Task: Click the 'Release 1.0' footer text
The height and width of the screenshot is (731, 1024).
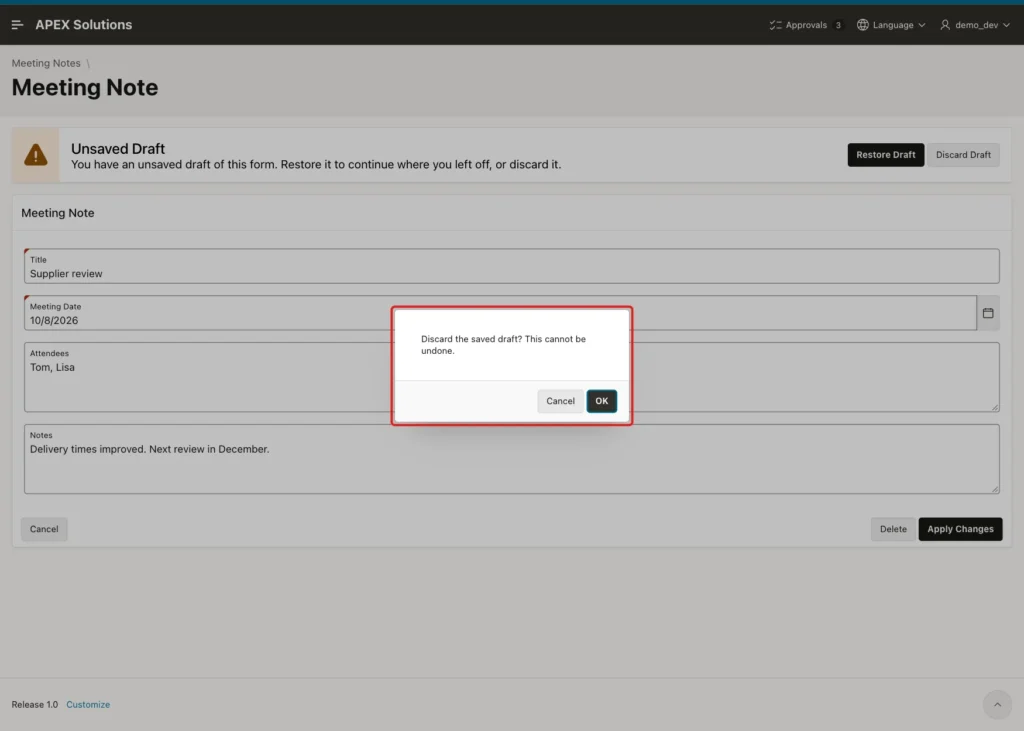Action: tap(35, 704)
